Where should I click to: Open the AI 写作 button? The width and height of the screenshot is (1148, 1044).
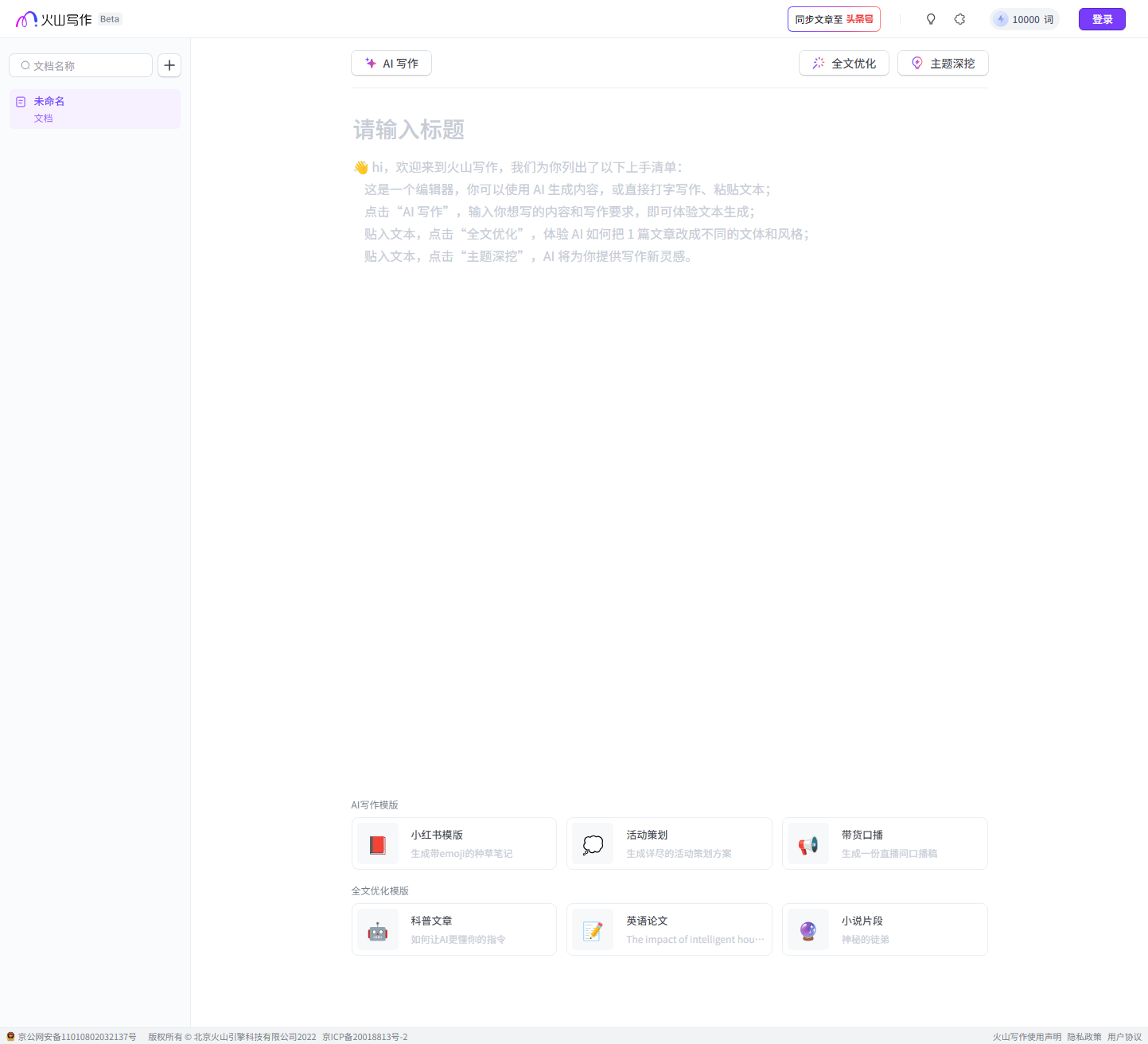click(391, 63)
